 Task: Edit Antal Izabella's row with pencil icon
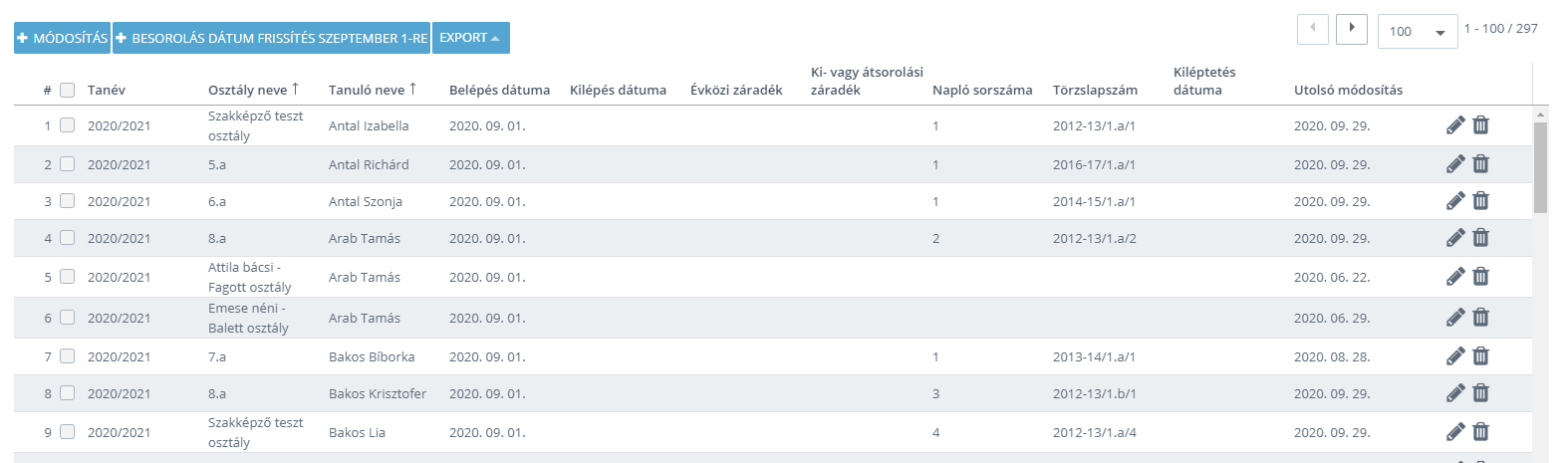tap(1455, 125)
